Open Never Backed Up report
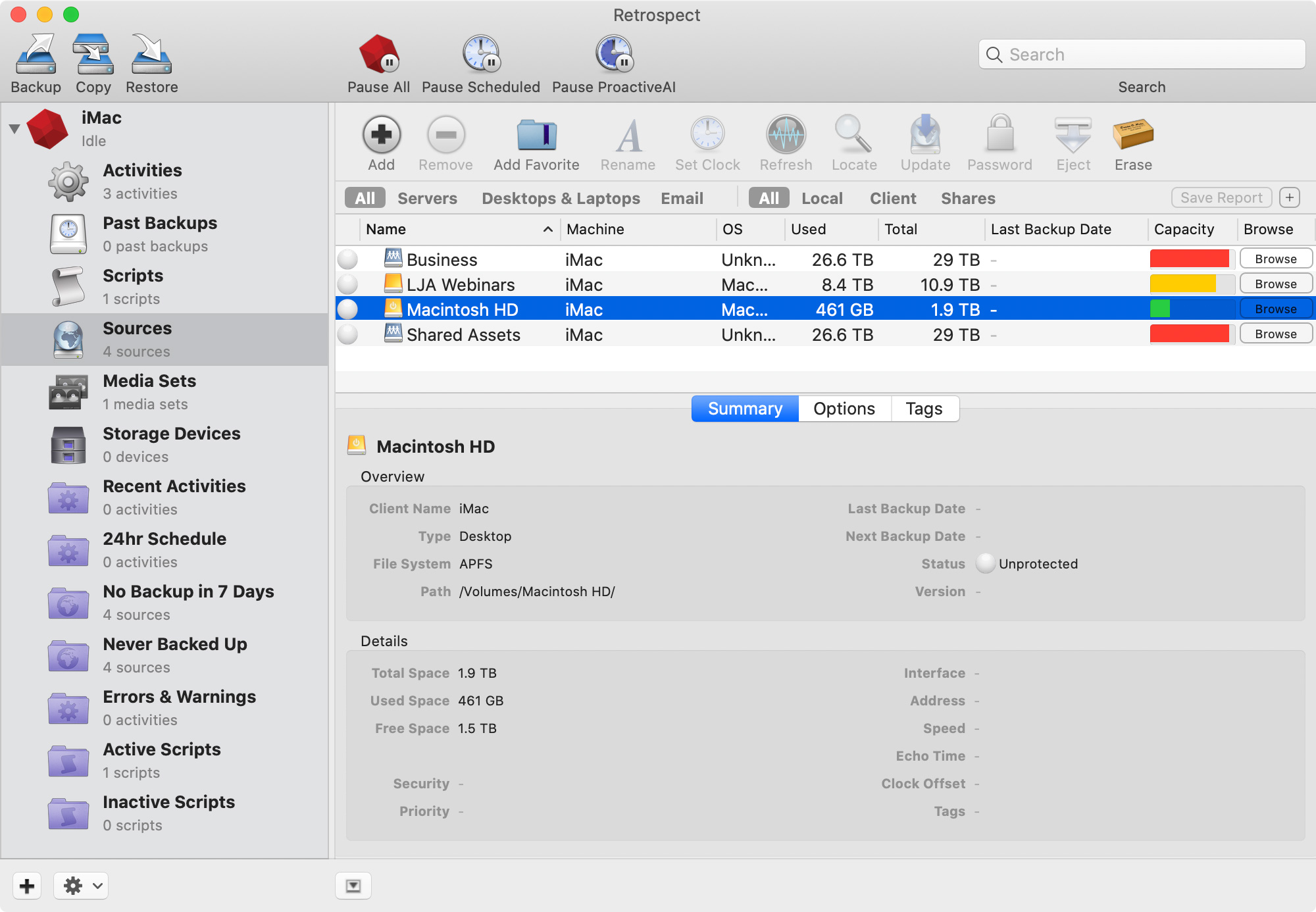Viewport: 1316px width, 912px height. coord(164,655)
